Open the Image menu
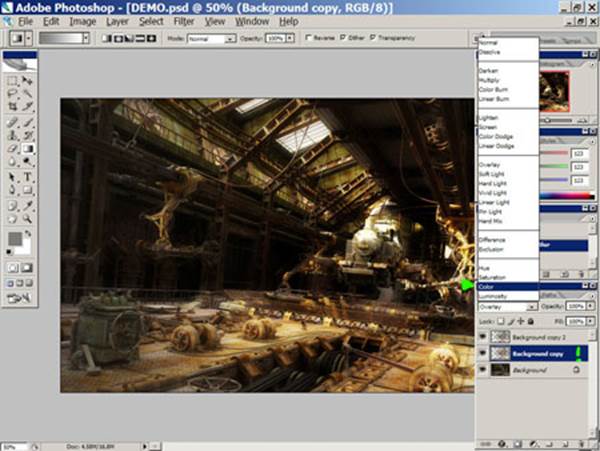This screenshot has height=451, width=600. tap(83, 21)
